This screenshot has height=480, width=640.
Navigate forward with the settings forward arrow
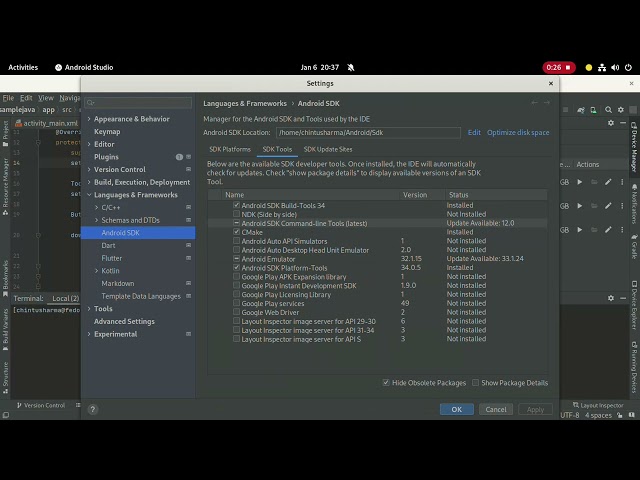[547, 103]
